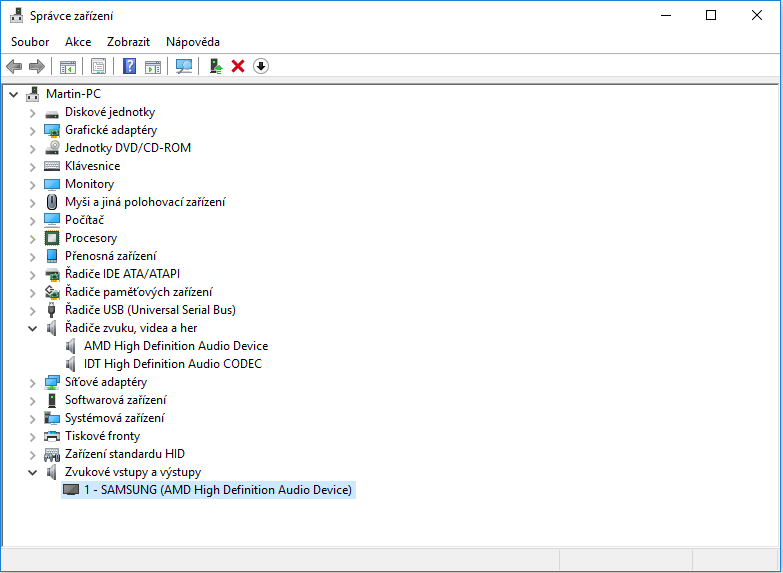Viewport: 783px width, 573px height.
Task: Expand Řadiče IDE ATA/ATAPI arrow
Action: 32,275
